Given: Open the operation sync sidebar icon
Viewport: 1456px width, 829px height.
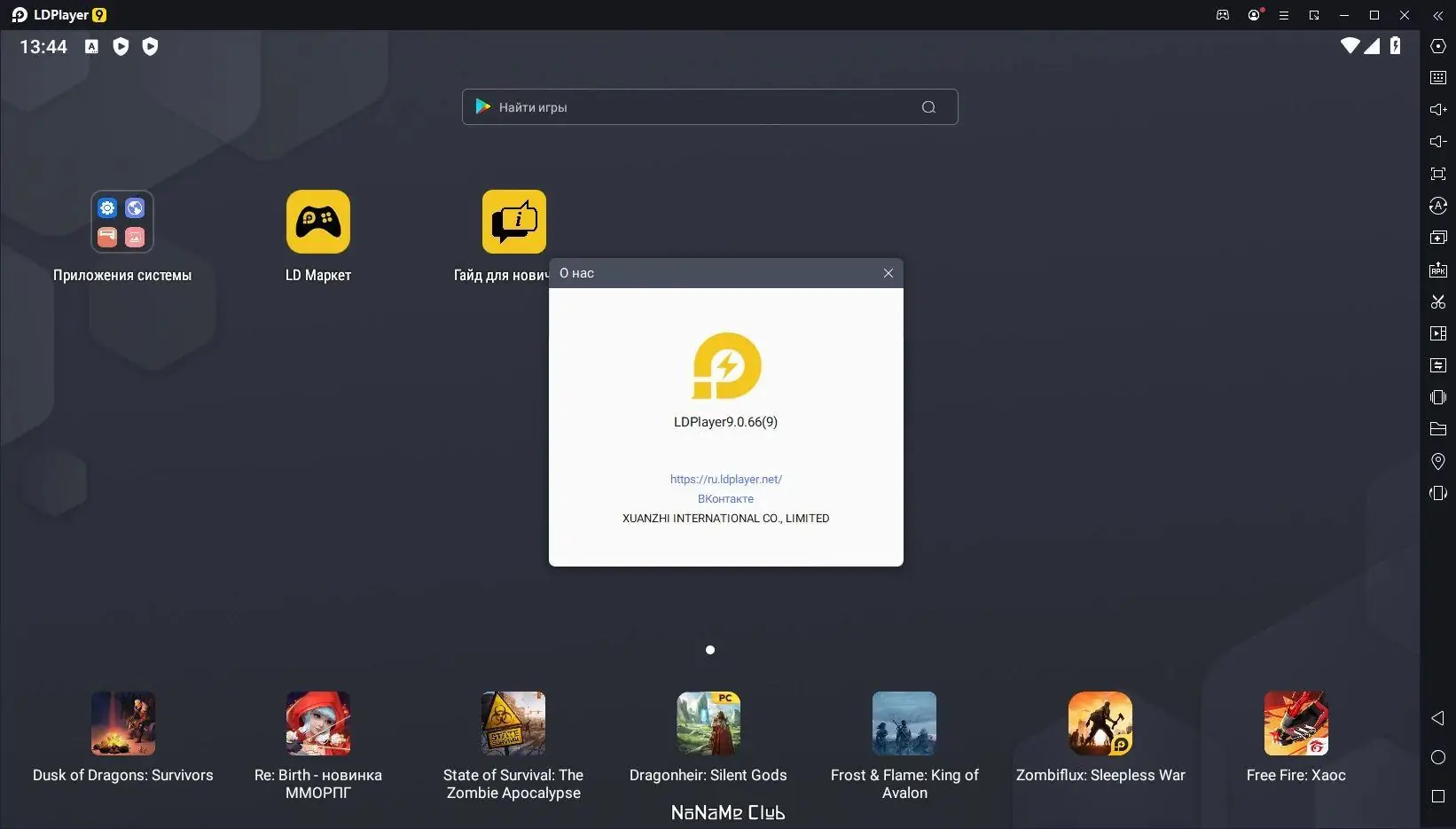Looking at the screenshot, I should [1438, 365].
